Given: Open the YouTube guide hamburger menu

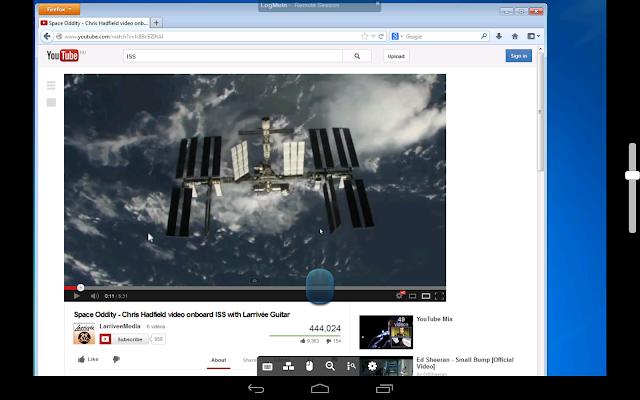Looking at the screenshot, I should coord(51,85).
